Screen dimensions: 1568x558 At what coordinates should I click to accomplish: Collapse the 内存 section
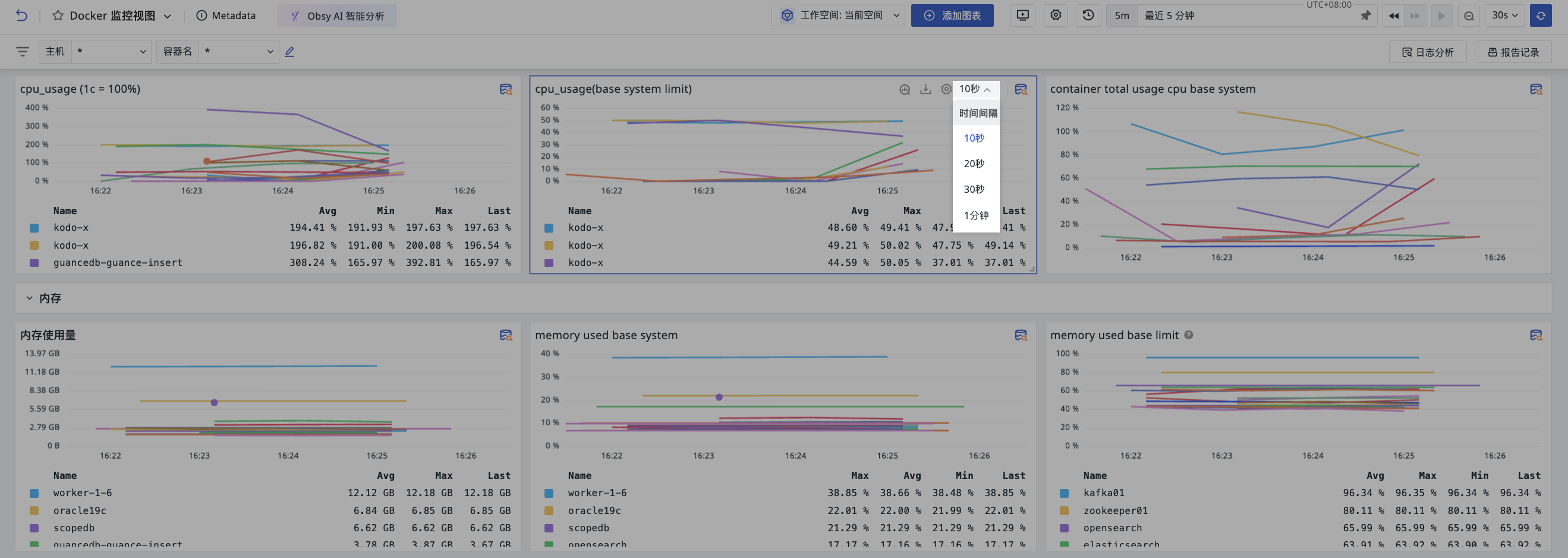[29, 298]
